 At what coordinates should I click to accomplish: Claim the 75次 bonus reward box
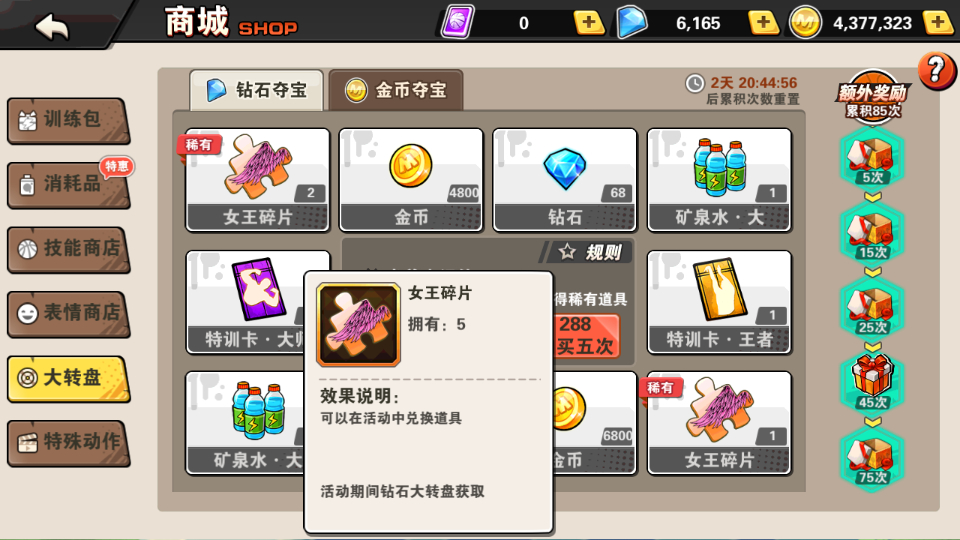click(872, 459)
